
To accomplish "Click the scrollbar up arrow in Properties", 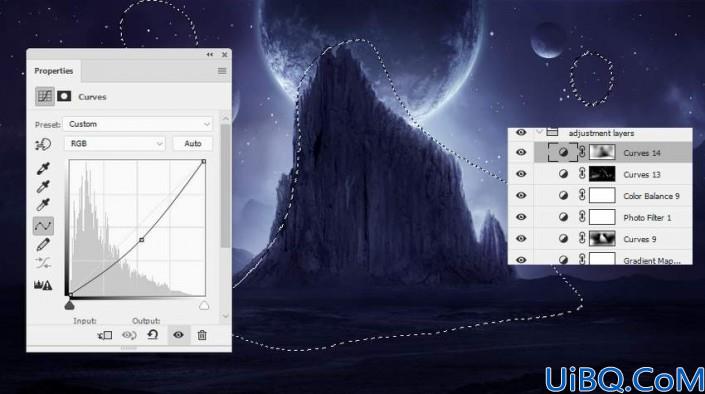I will click(x=226, y=118).
